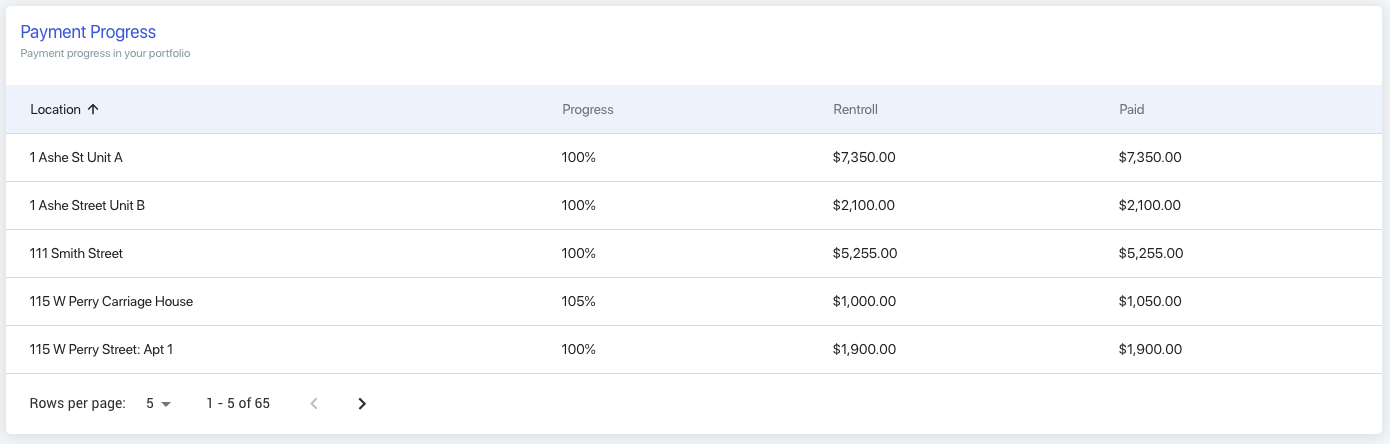Image resolution: width=1390 pixels, height=444 pixels.
Task: Click the 105% progress value
Action: [x=579, y=302]
